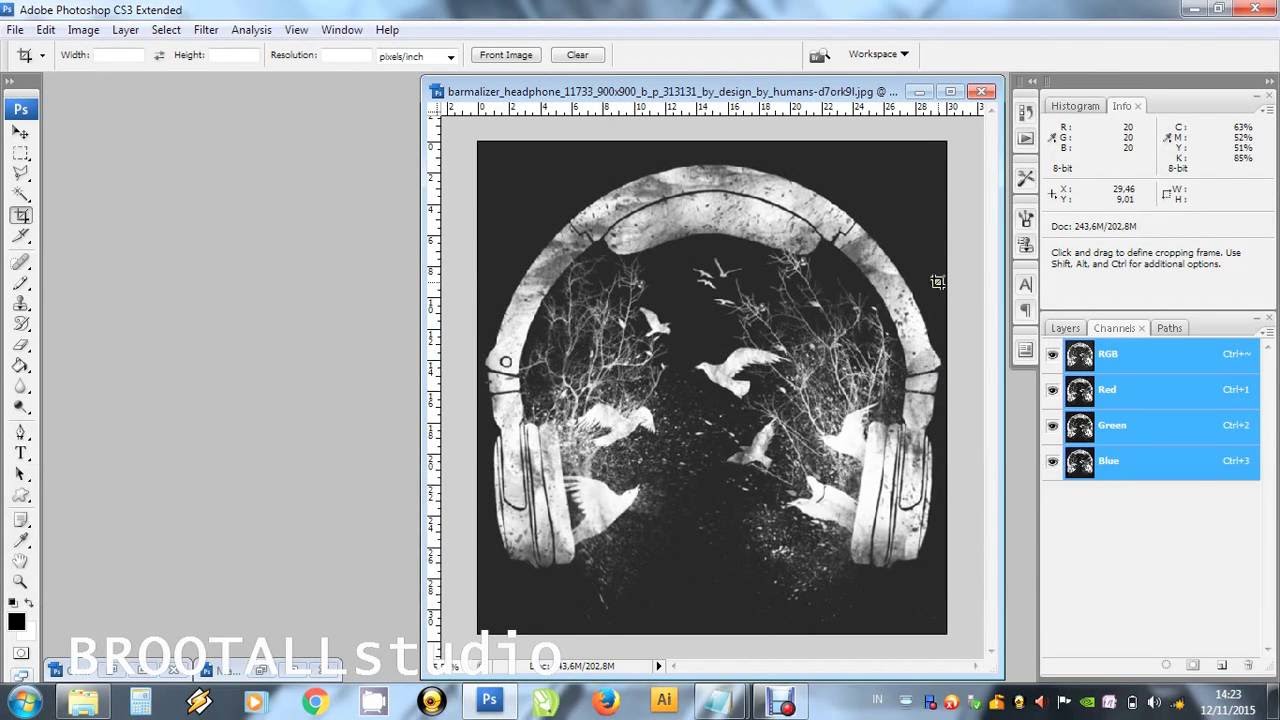The height and width of the screenshot is (720, 1280).
Task: Select the Eyedropper tool
Action: [x=21, y=540]
